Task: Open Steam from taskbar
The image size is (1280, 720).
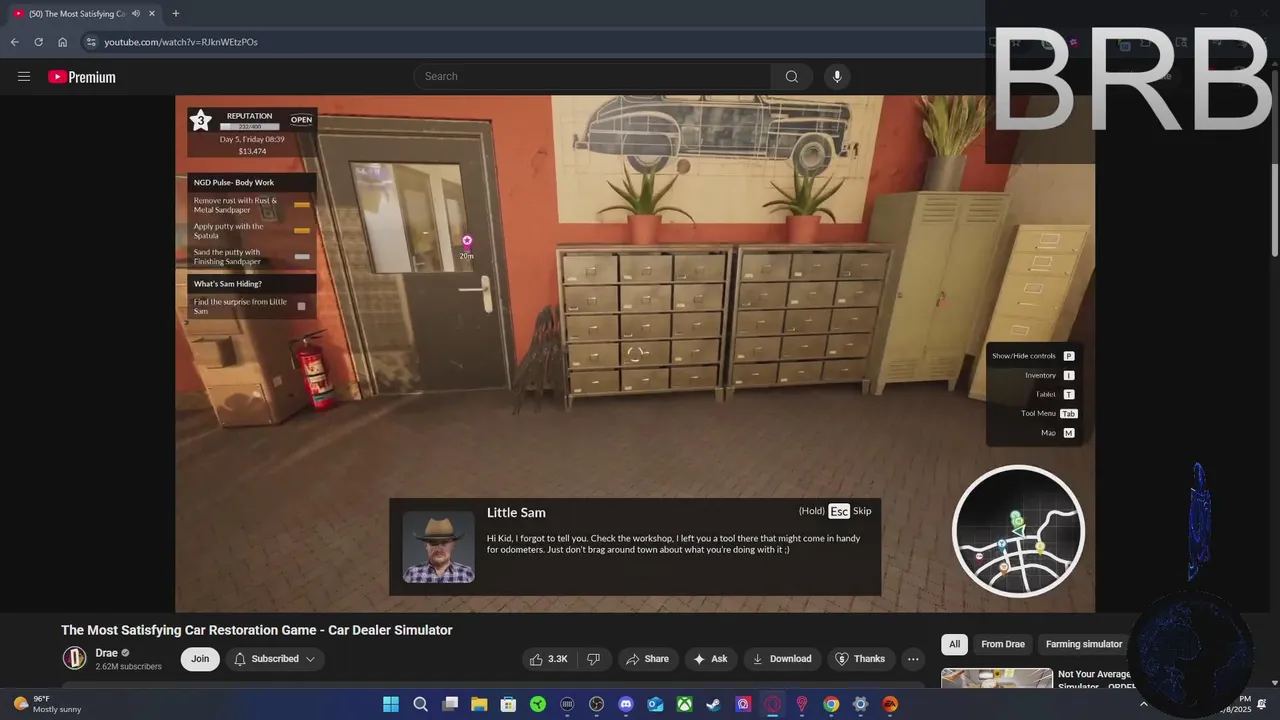Action: (x=713, y=704)
